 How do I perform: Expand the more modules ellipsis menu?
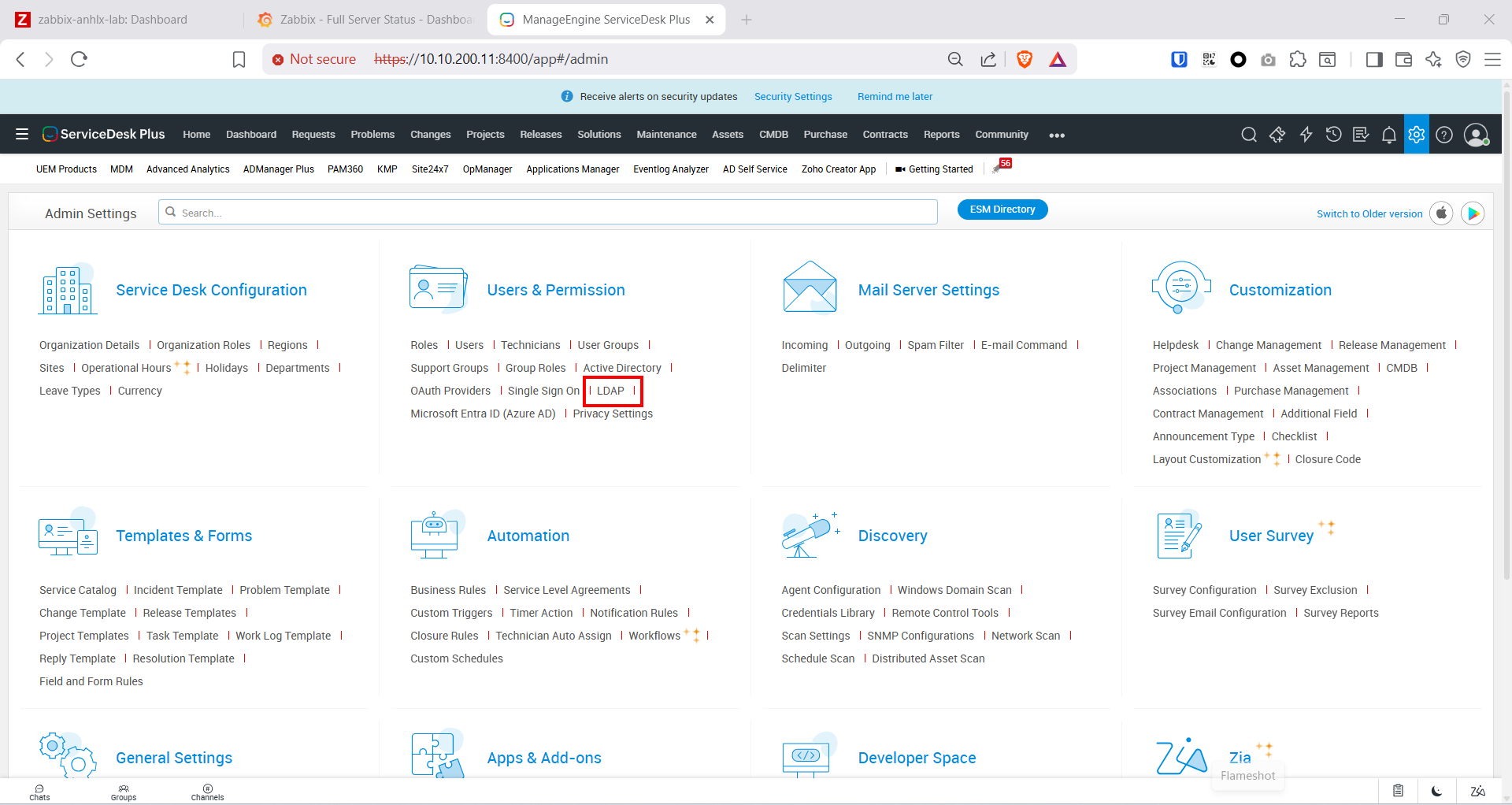(1057, 135)
